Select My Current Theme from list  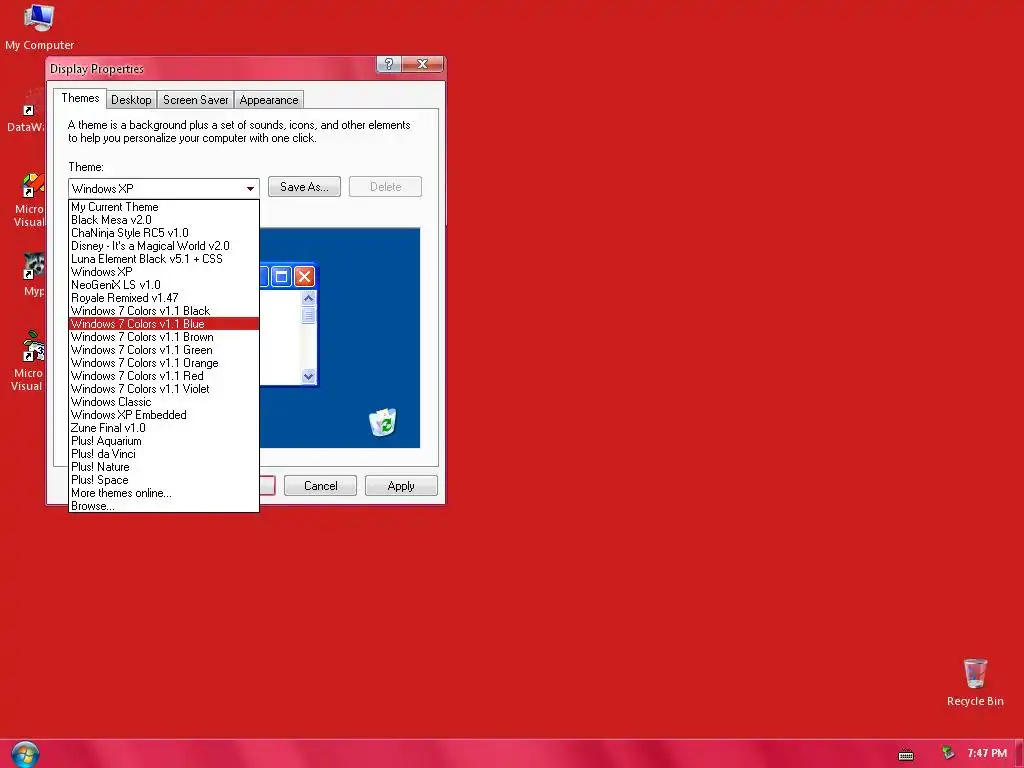[164, 207]
